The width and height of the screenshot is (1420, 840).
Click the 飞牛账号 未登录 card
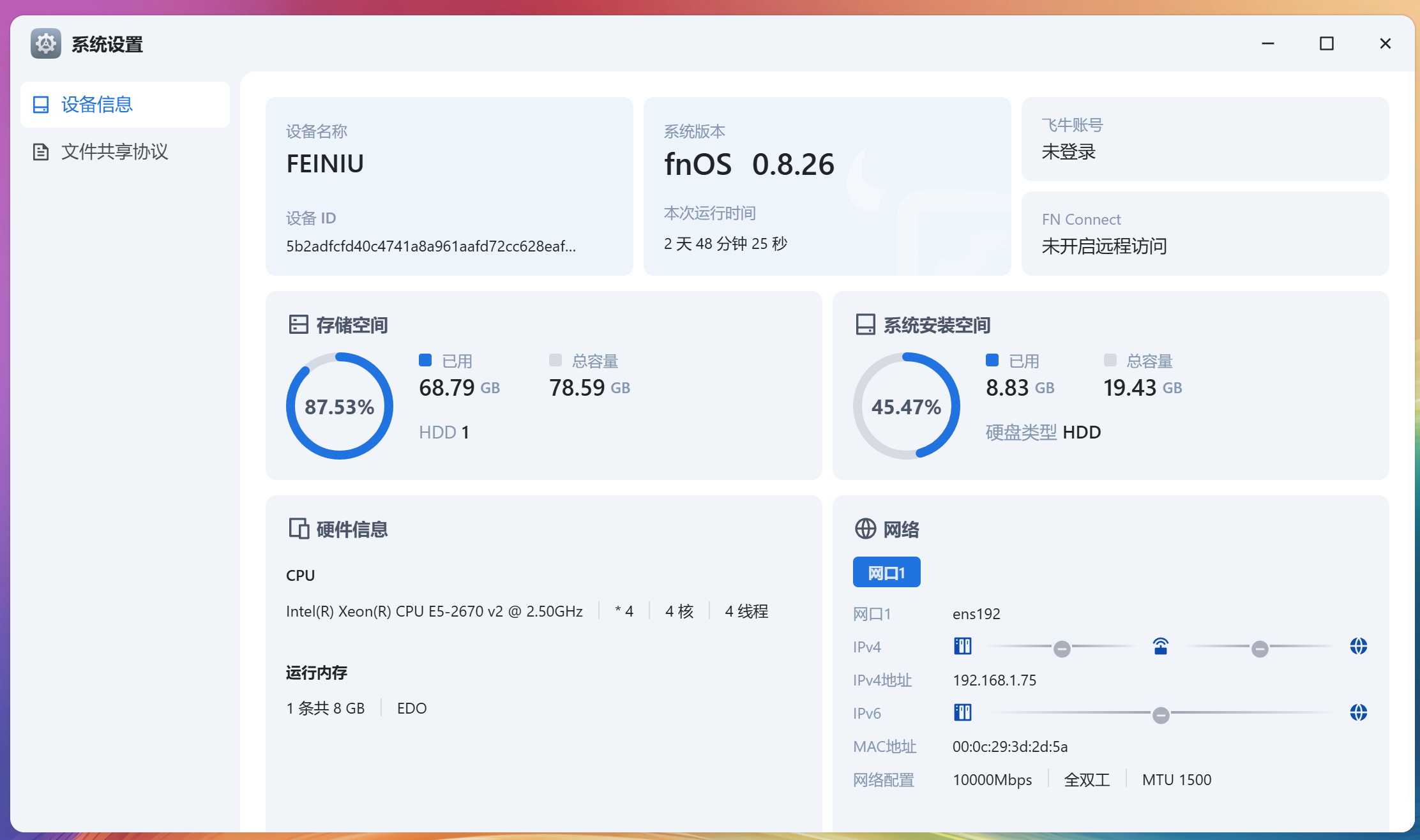(1205, 139)
